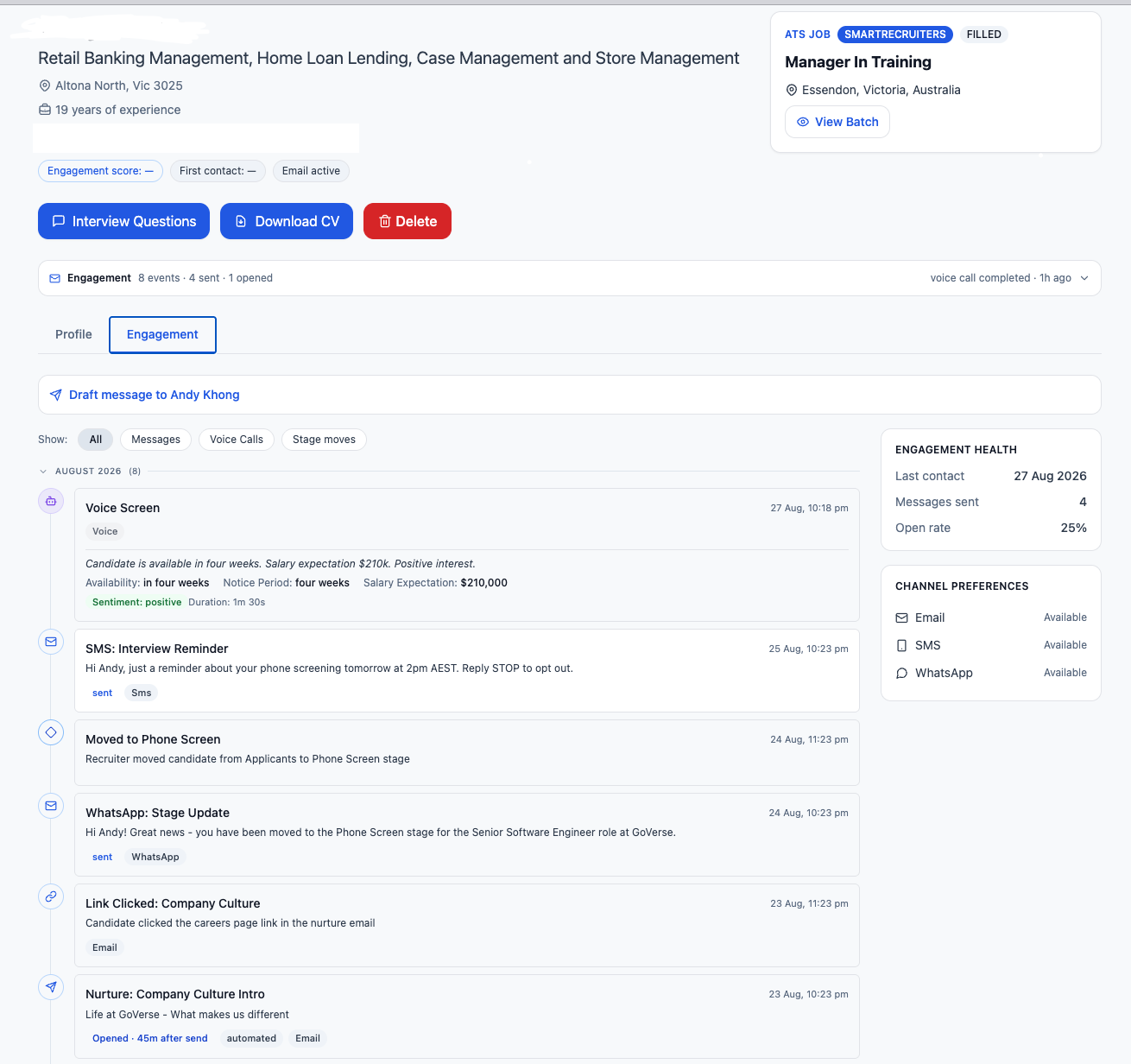Click the Open rate 25% value
Viewport: 1131px width, 1064px height.
pos(1073,528)
